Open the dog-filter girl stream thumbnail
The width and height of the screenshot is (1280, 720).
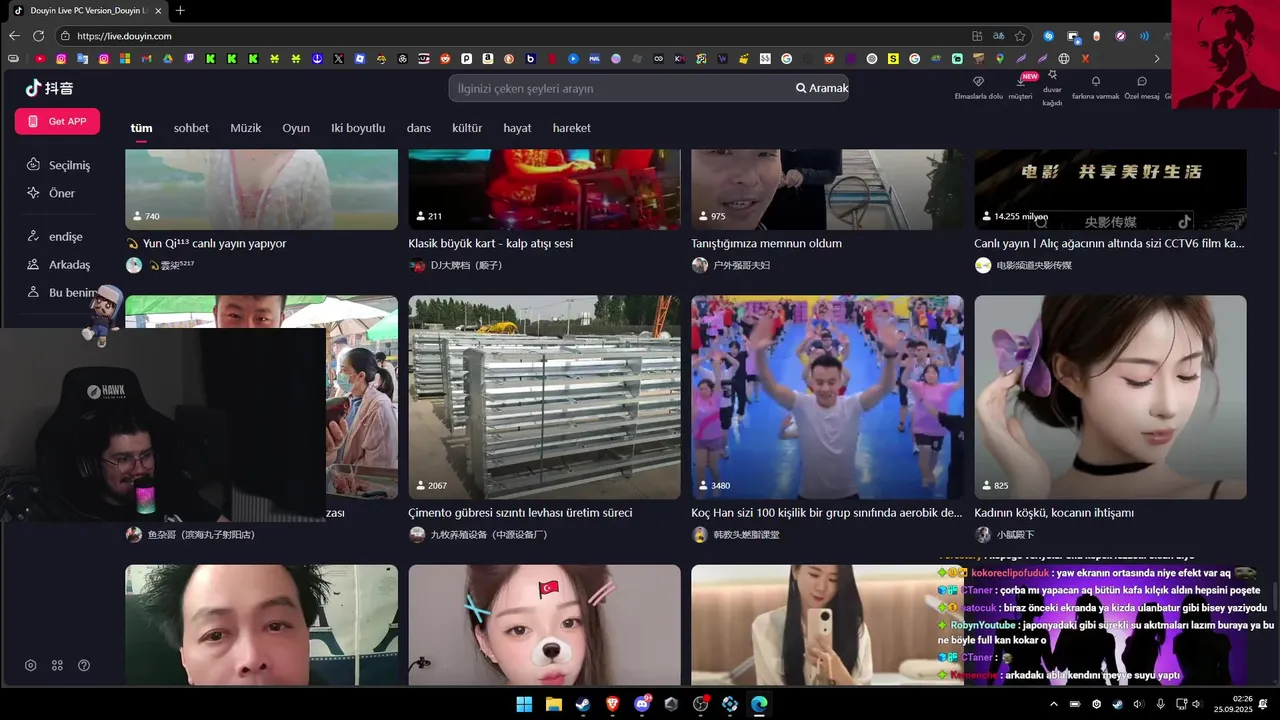click(544, 625)
